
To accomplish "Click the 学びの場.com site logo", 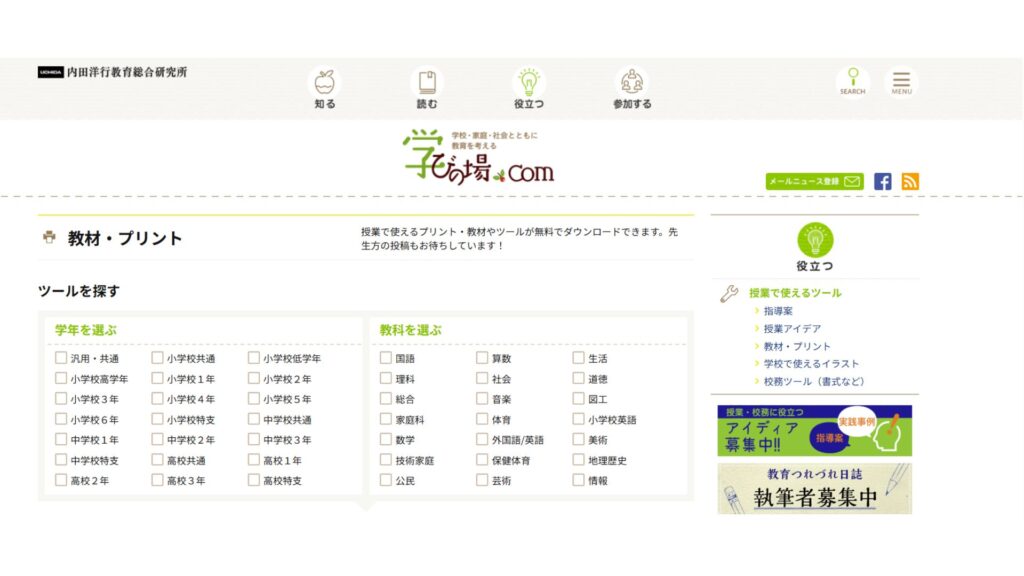I will pyautogui.click(x=478, y=157).
